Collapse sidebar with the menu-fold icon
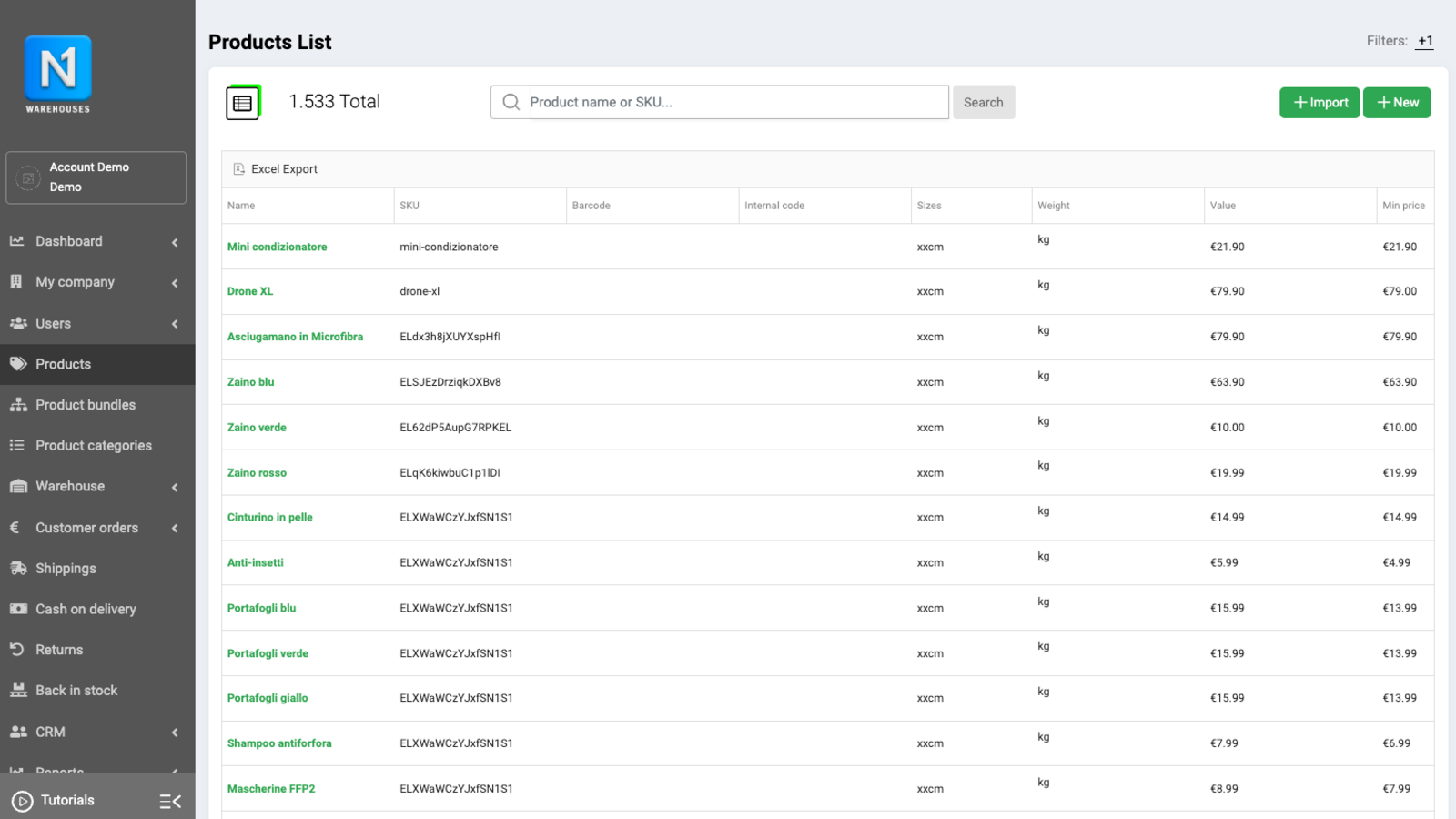 coord(170,801)
